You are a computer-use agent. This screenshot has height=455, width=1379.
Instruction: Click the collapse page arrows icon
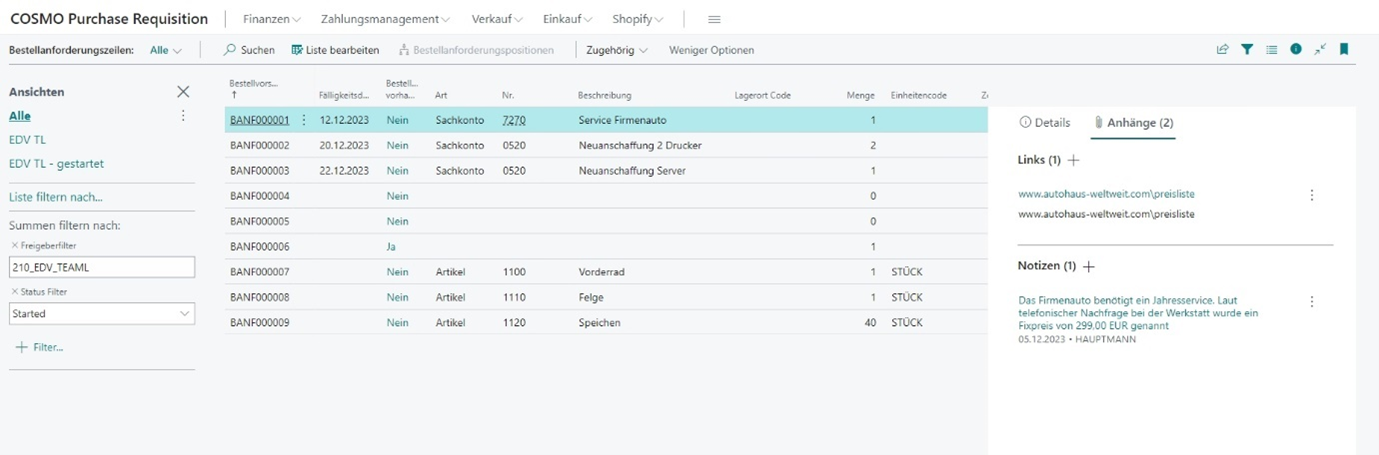click(x=1320, y=49)
